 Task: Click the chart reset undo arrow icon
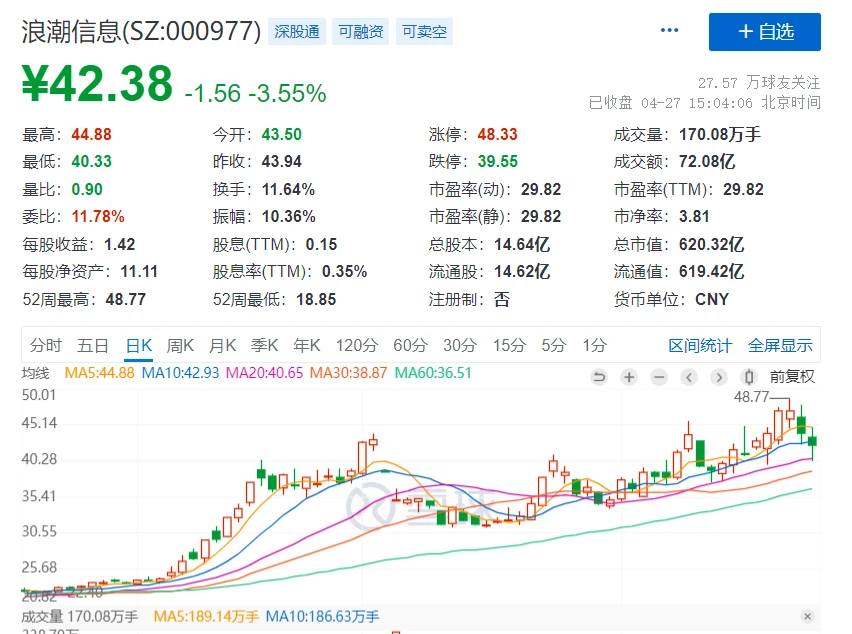click(599, 377)
